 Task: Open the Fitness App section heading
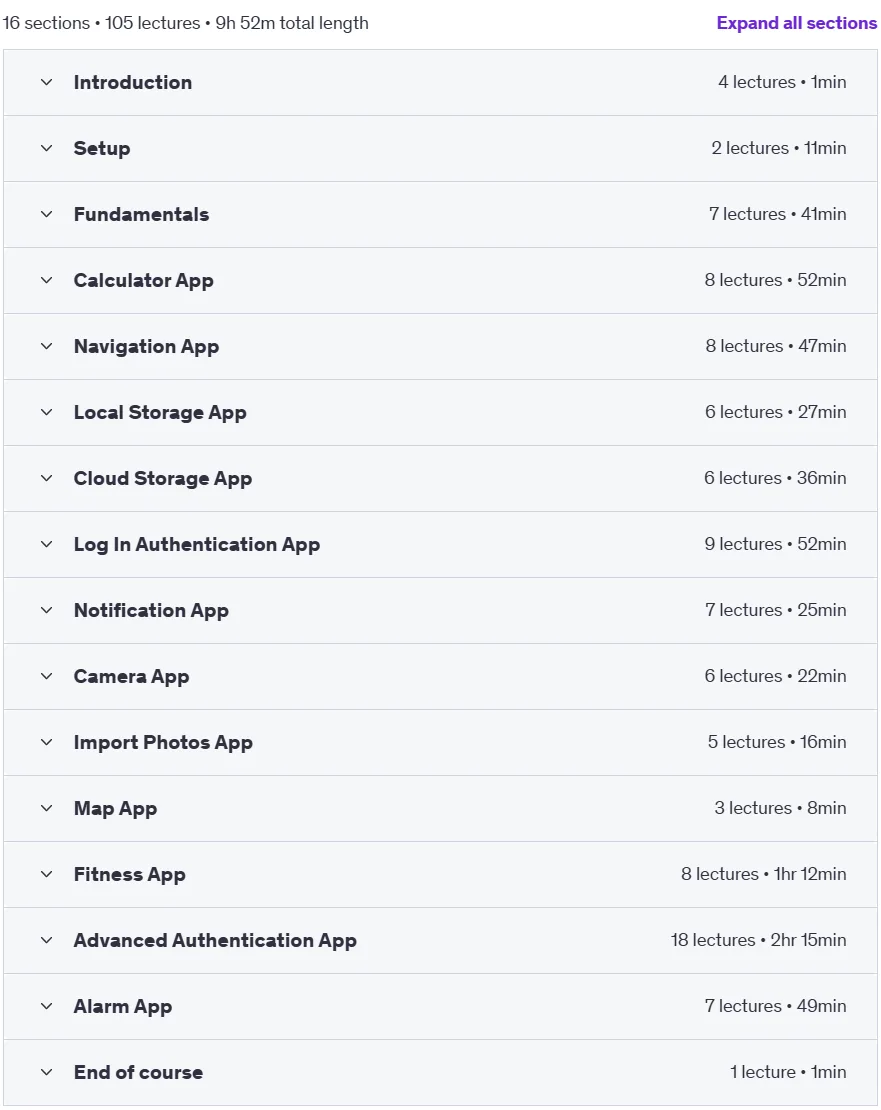[129, 874]
